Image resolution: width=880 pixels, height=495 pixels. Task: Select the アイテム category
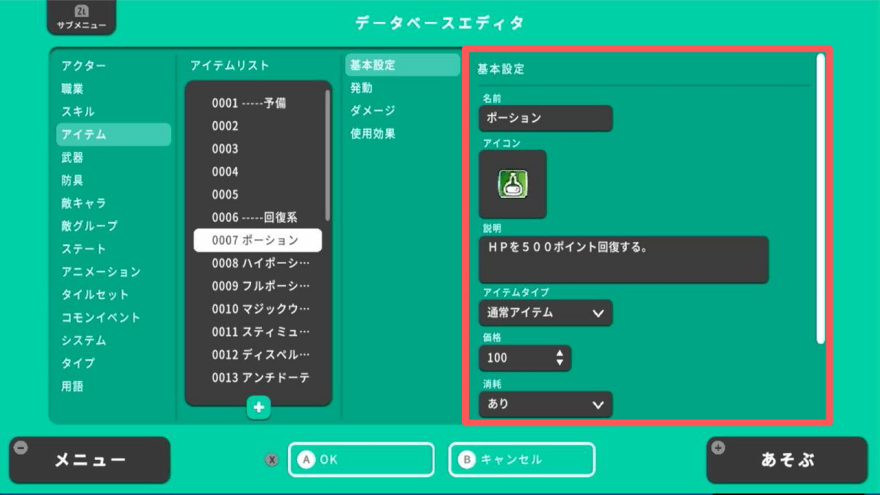pyautogui.click(x=113, y=135)
